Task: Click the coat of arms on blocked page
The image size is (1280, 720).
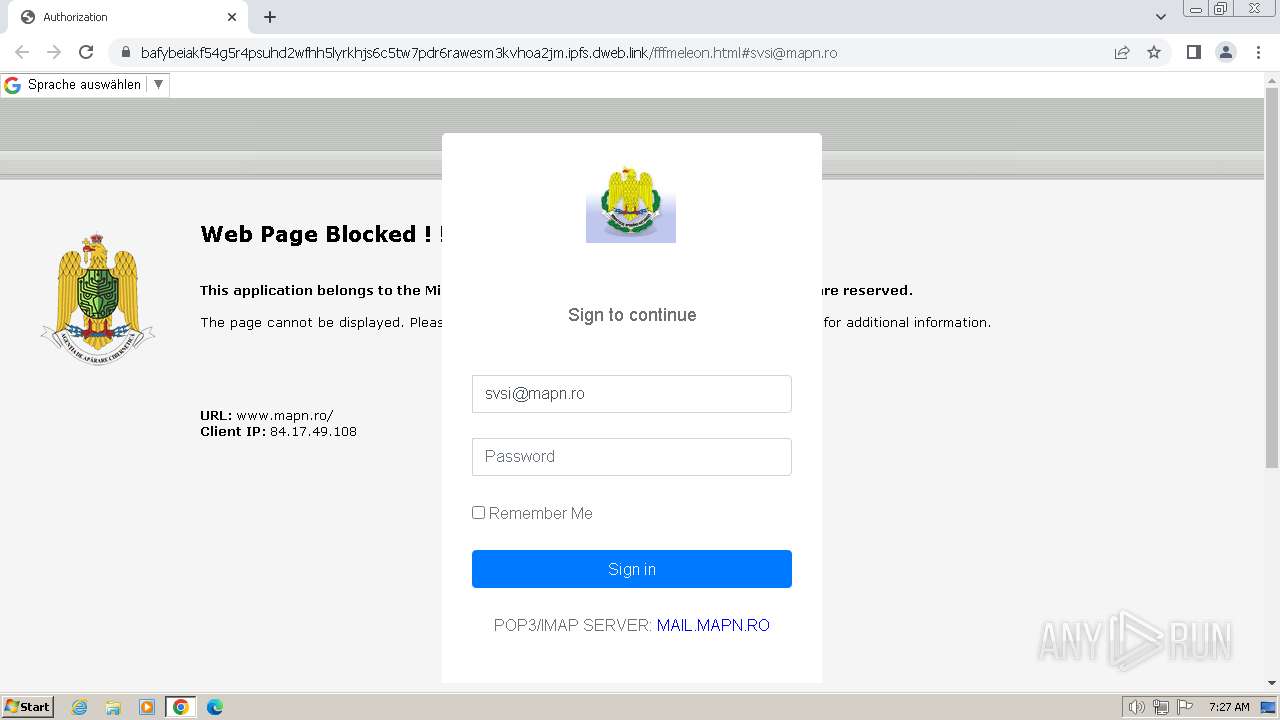Action: click(98, 299)
